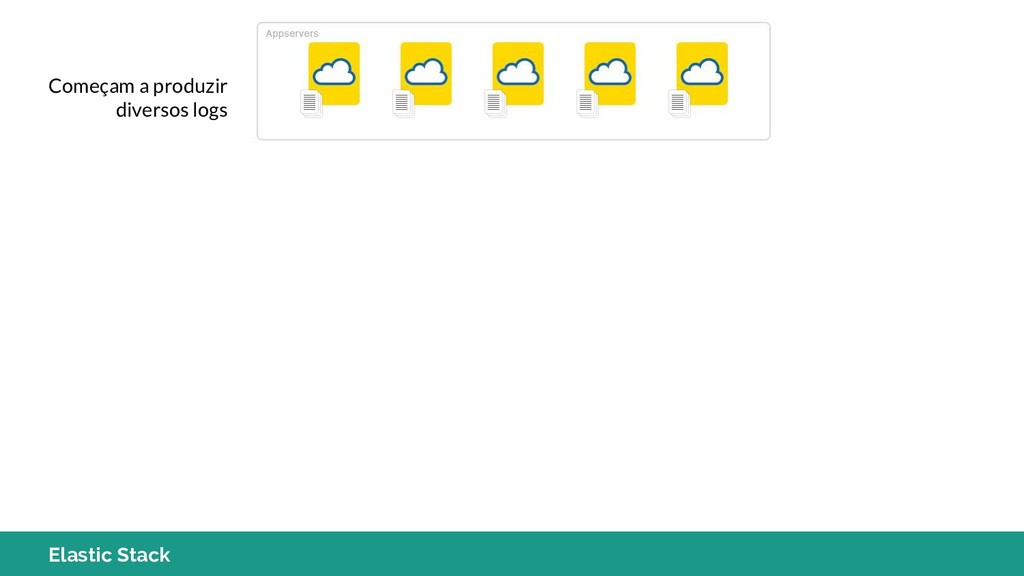Click the first yellow cloud appserver icon
1024x576 pixels.
click(334, 73)
